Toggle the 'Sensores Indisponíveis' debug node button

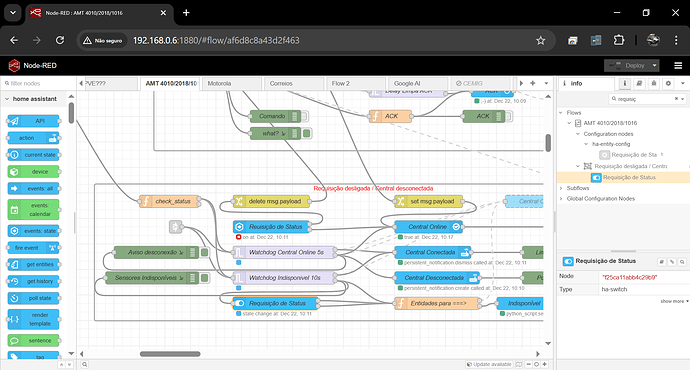[205, 278]
